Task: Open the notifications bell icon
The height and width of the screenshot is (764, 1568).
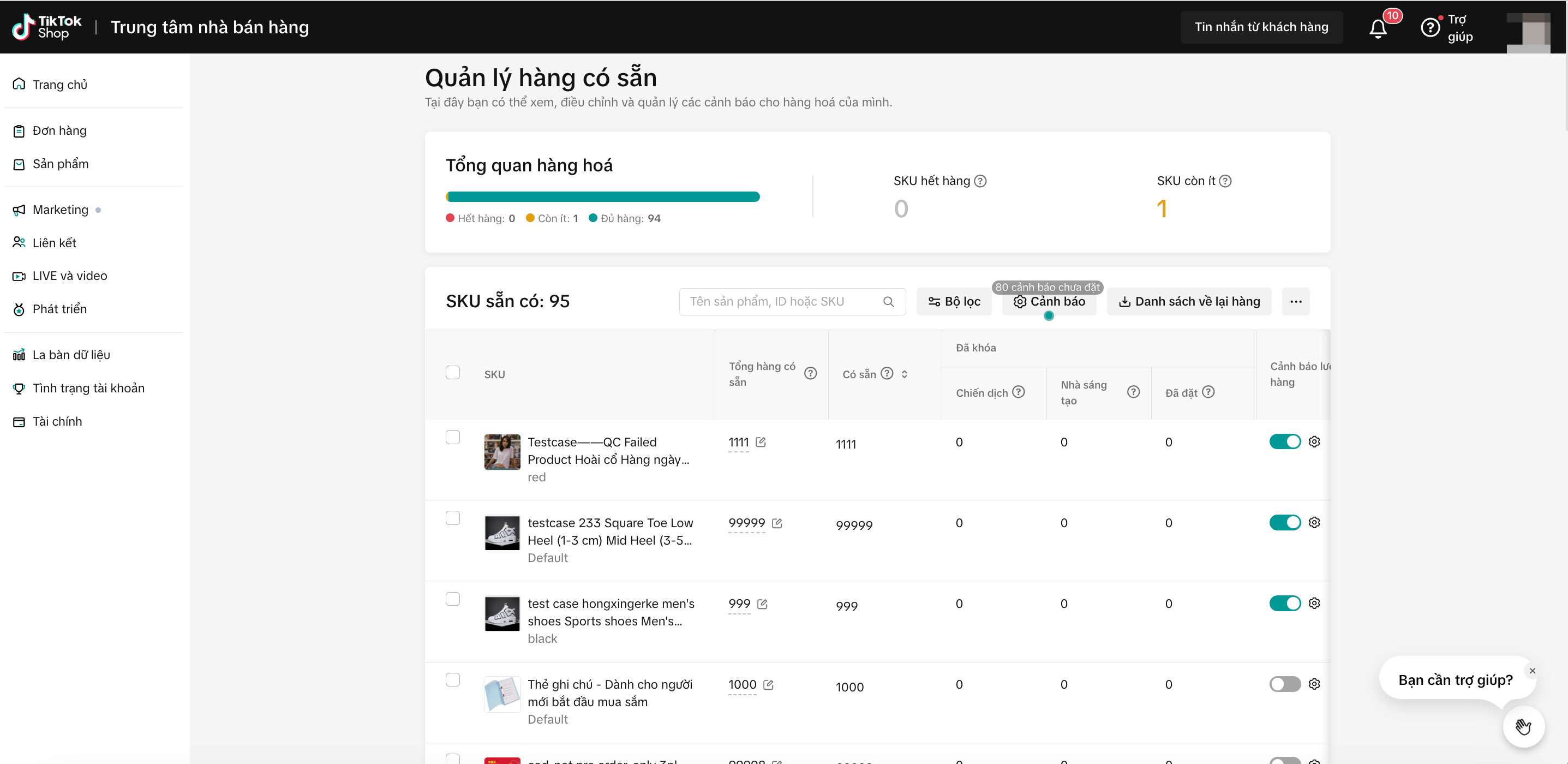Action: 1378,28
